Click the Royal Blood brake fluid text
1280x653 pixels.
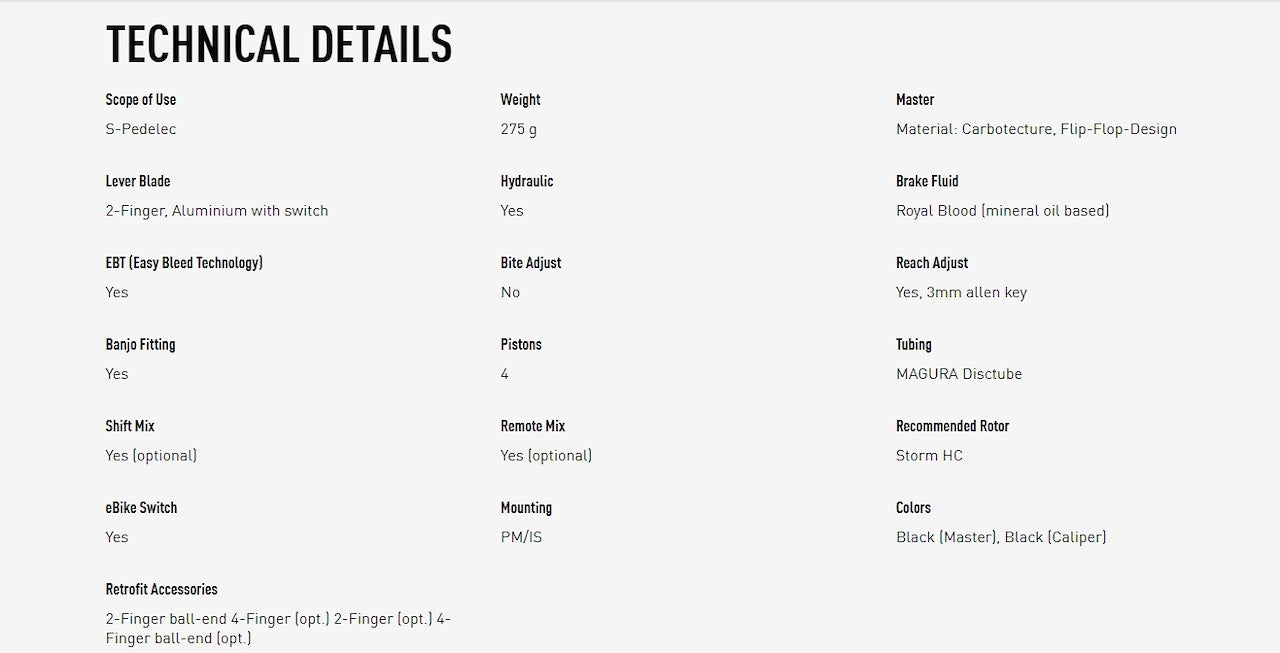(1002, 211)
